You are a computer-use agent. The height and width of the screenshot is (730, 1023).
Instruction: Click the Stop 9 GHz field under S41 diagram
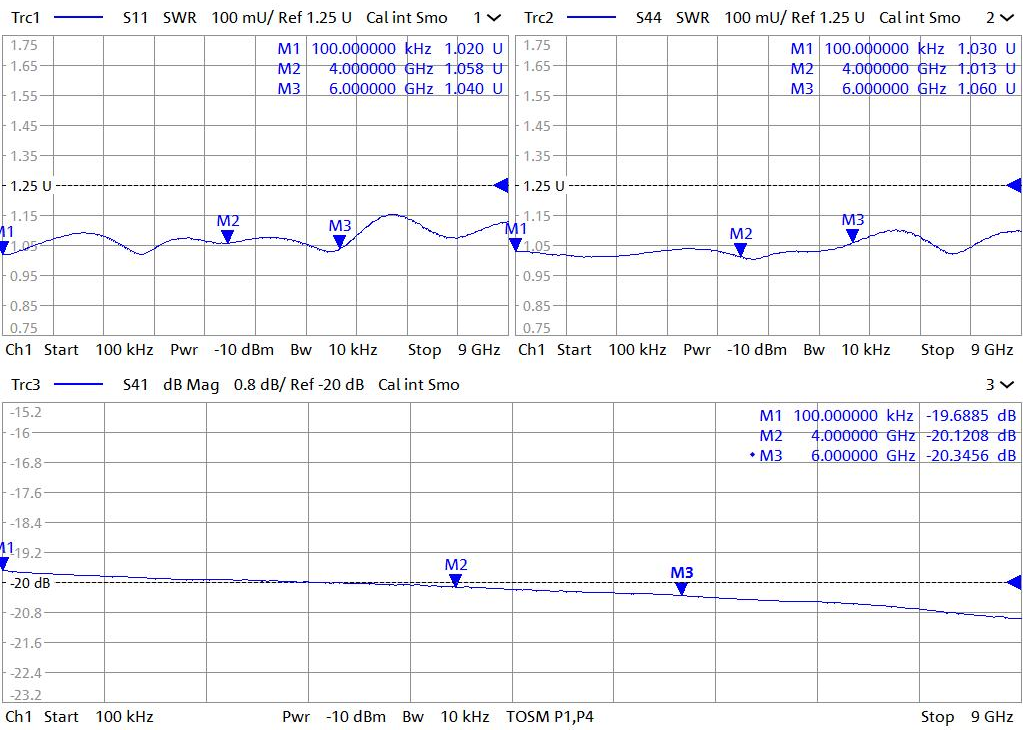pos(966,717)
